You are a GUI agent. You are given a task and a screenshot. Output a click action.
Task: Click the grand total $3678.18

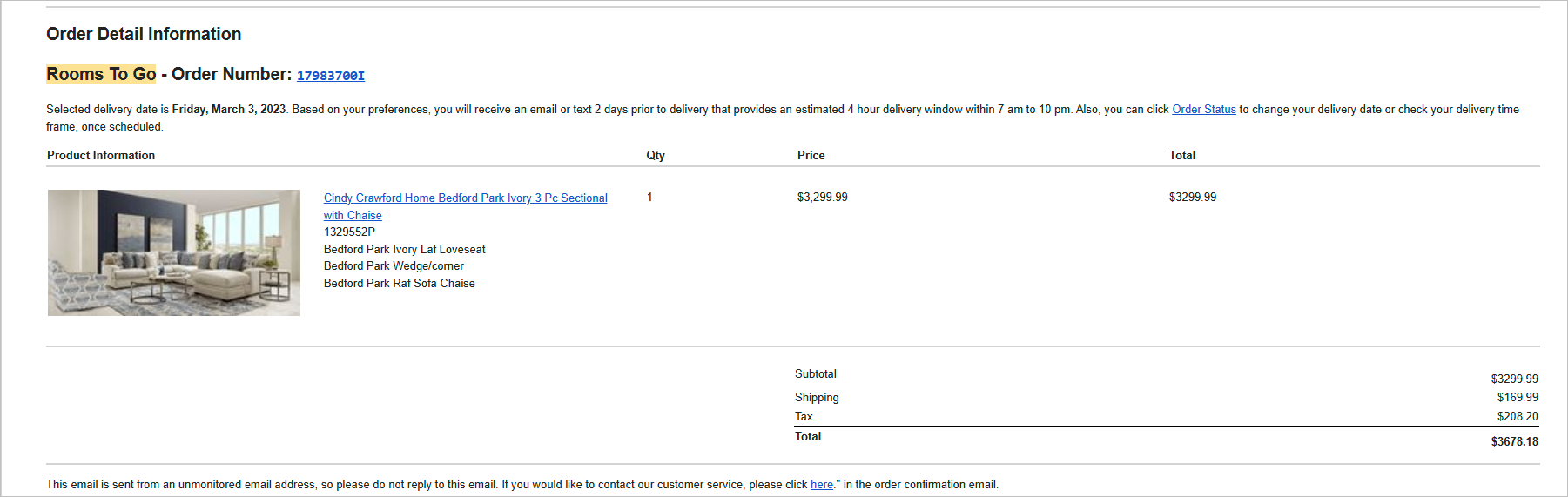[1515, 442]
